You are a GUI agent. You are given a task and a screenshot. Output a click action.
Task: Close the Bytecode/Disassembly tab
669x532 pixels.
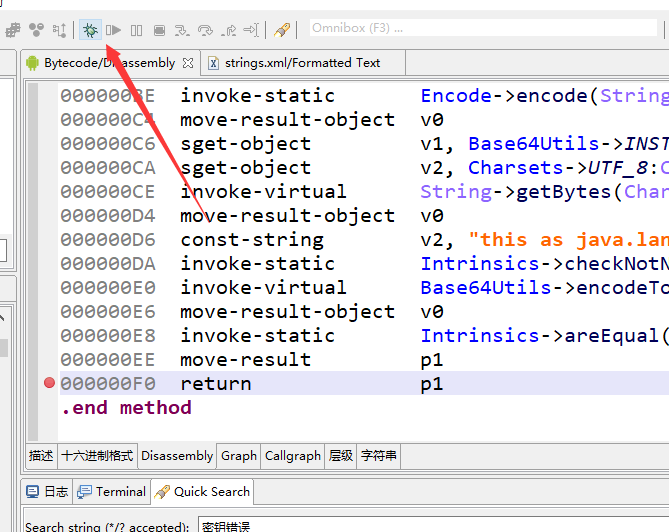pyautogui.click(x=187, y=63)
